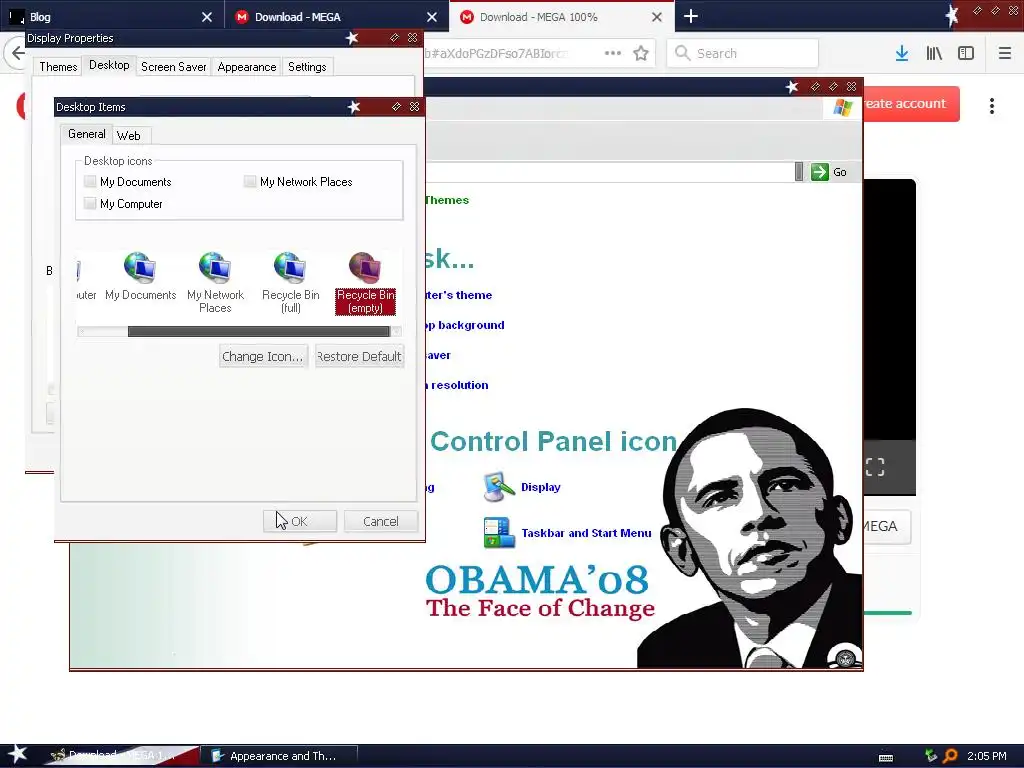Screen dimensions: 1024x768
Task: Open Firefox downloads arrow icon
Action: (901, 54)
